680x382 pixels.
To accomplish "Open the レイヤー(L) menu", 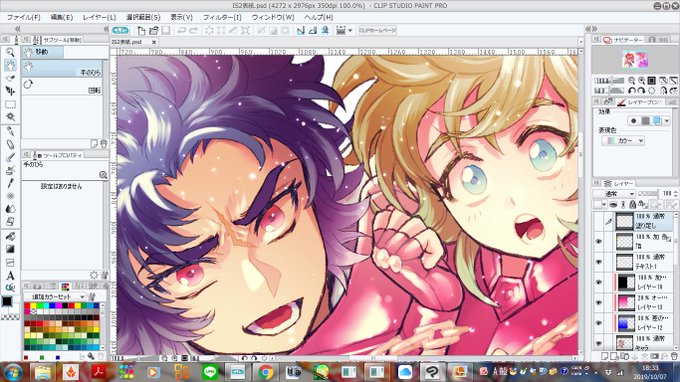I will [x=99, y=17].
